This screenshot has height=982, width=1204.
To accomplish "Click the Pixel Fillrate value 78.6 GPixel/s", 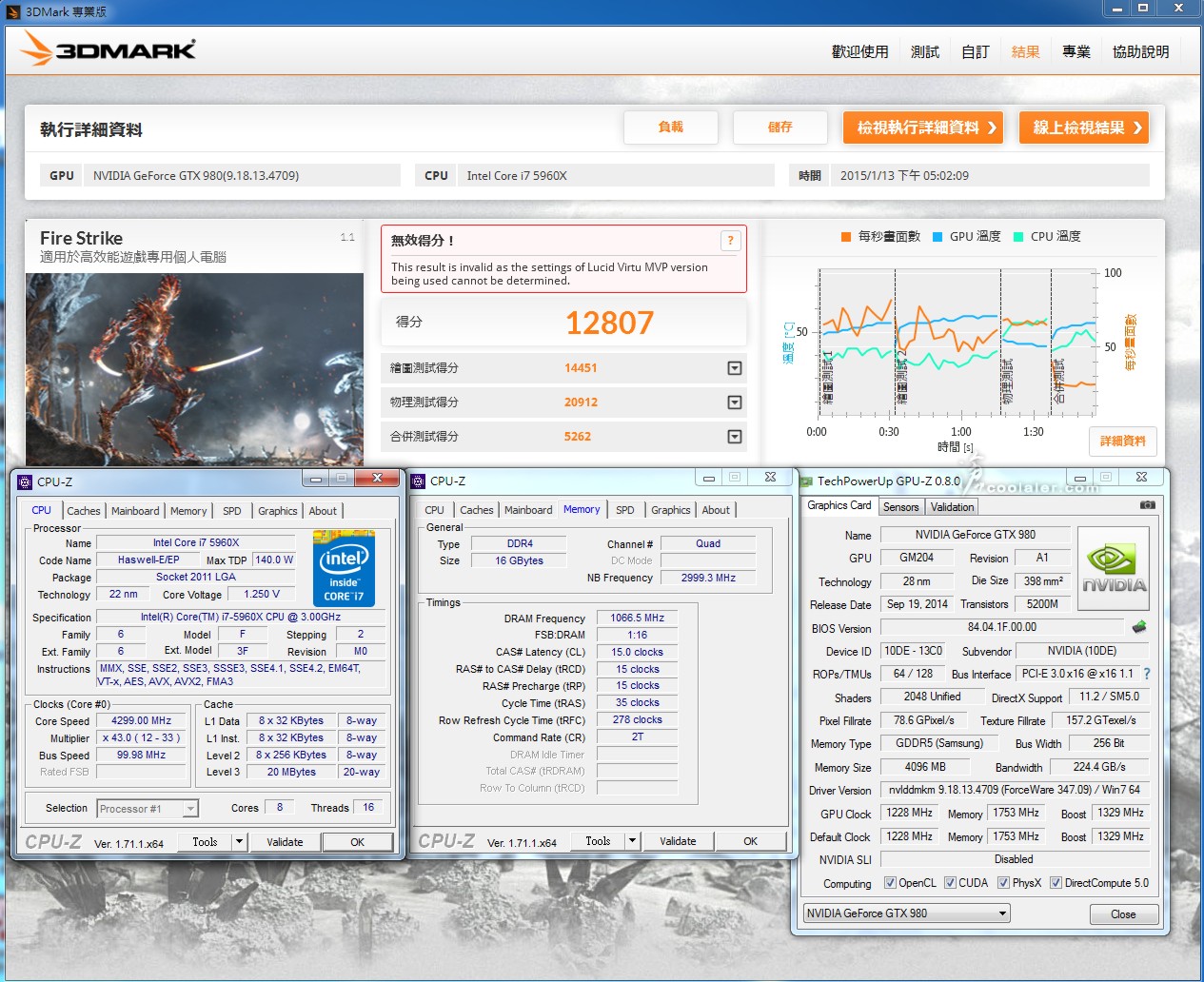I will [924, 720].
